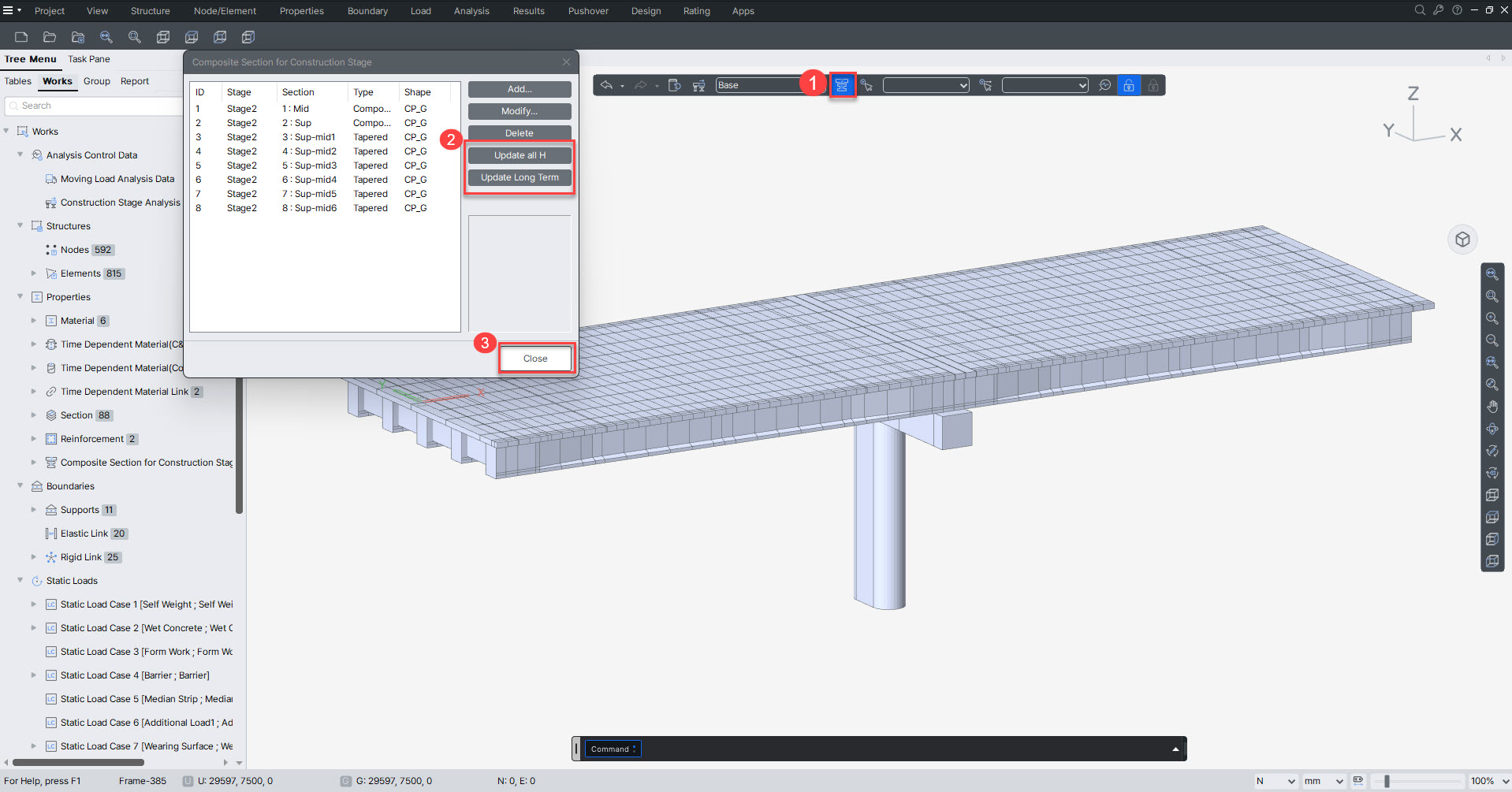Select Construction Stage Analysis tree item
This screenshot has width=1512, height=792.
(120, 203)
